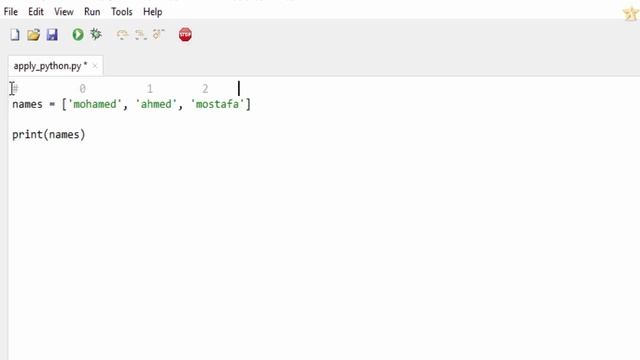Click the # comment symbol
This screenshot has width=640, height=360.
coord(16,89)
